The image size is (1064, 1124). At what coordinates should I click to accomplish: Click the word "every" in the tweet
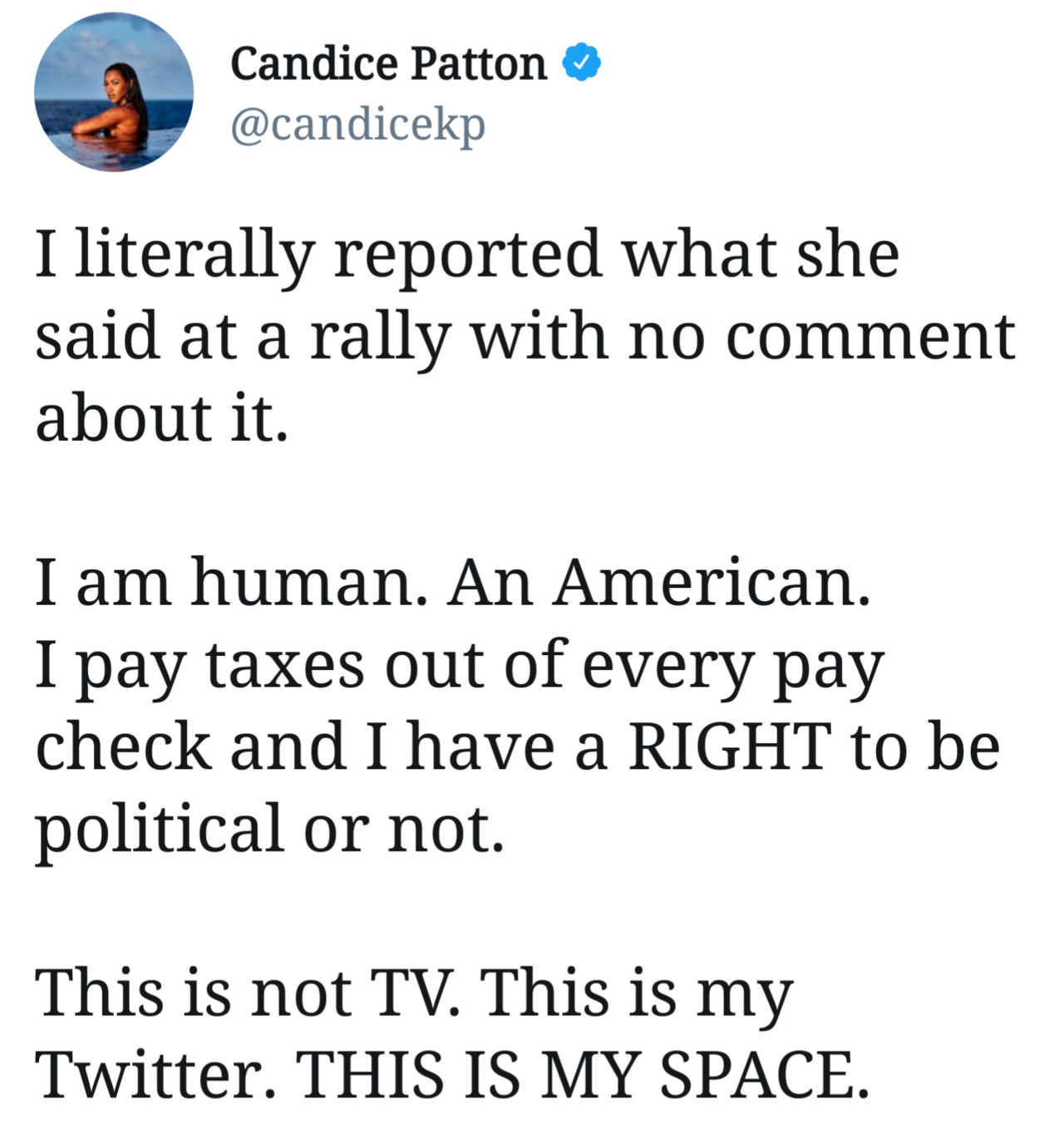[667, 665]
